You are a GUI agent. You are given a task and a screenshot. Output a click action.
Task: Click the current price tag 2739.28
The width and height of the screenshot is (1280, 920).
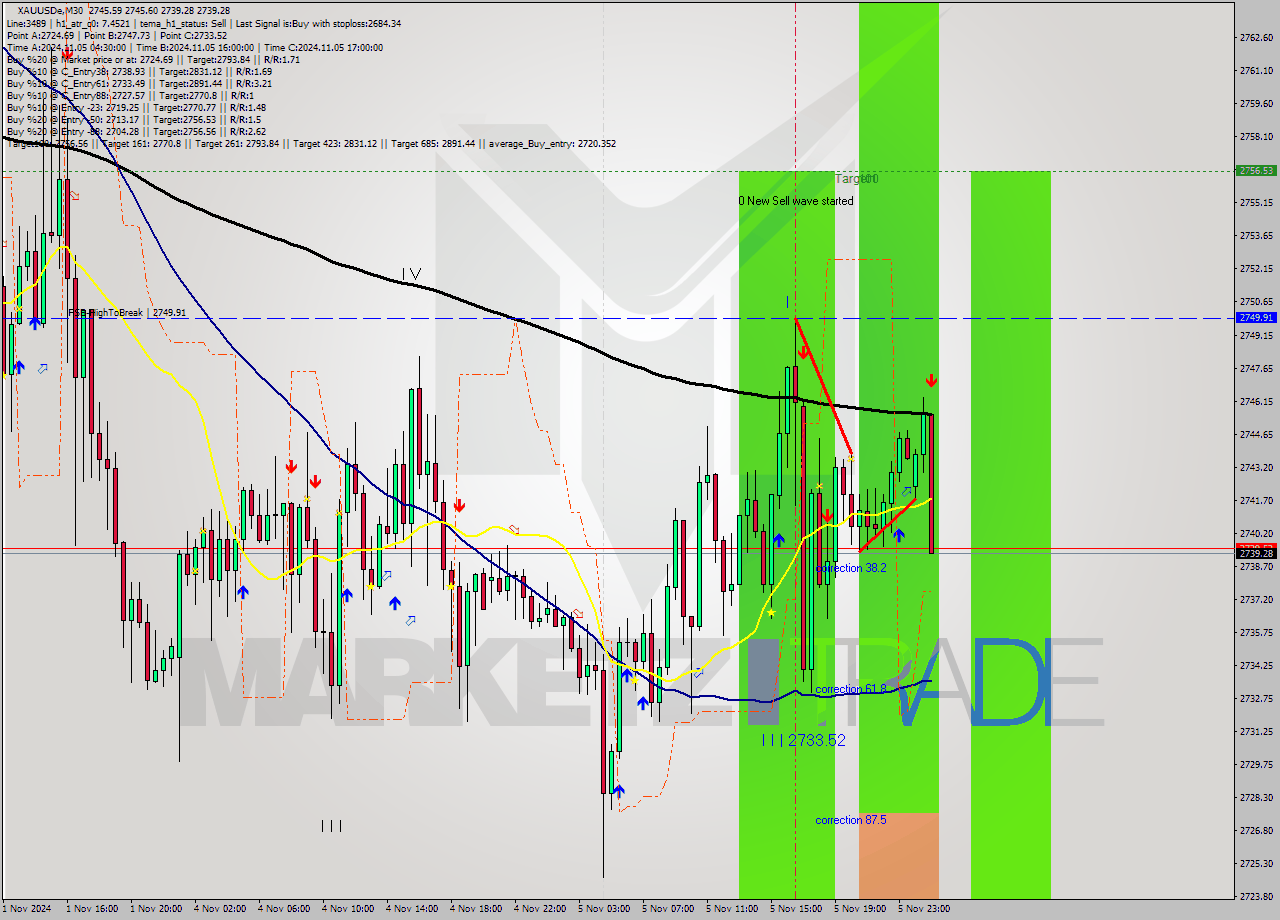click(x=1256, y=553)
